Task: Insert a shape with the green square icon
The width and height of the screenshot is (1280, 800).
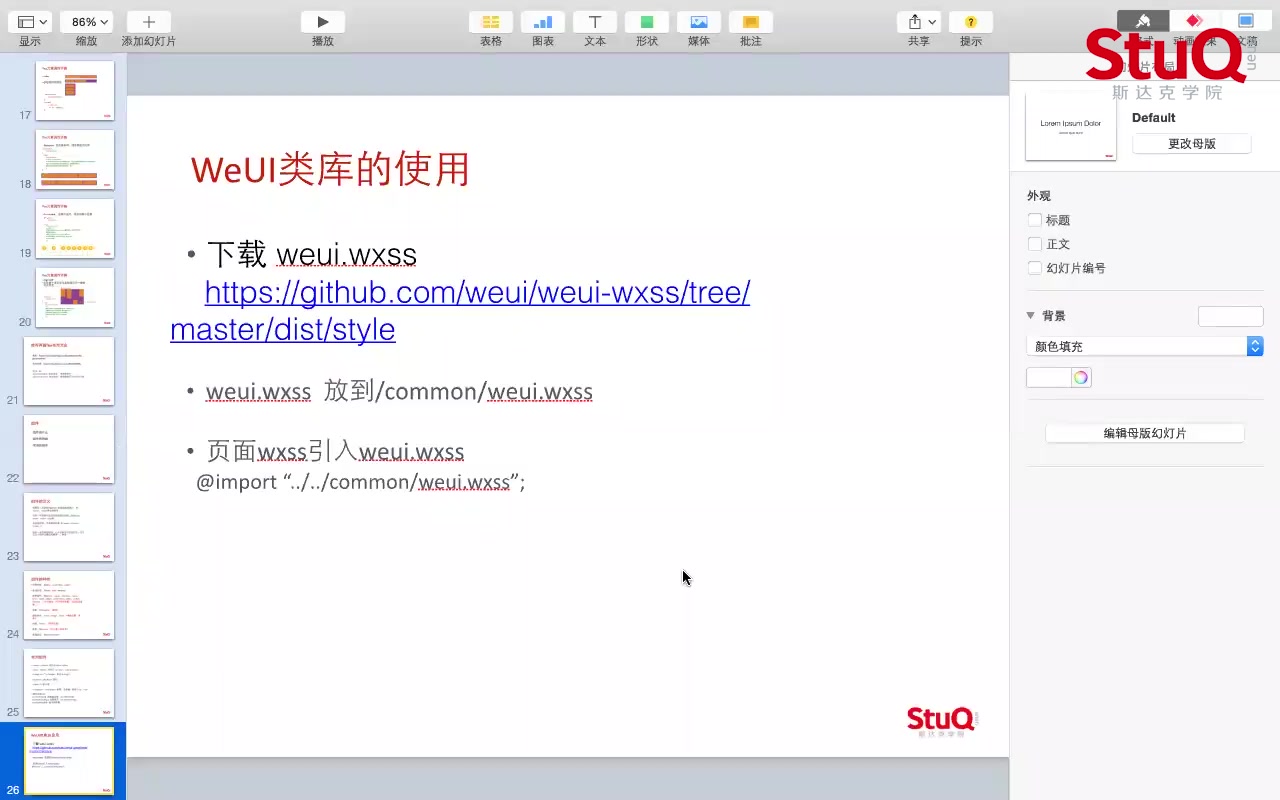Action: (x=647, y=22)
